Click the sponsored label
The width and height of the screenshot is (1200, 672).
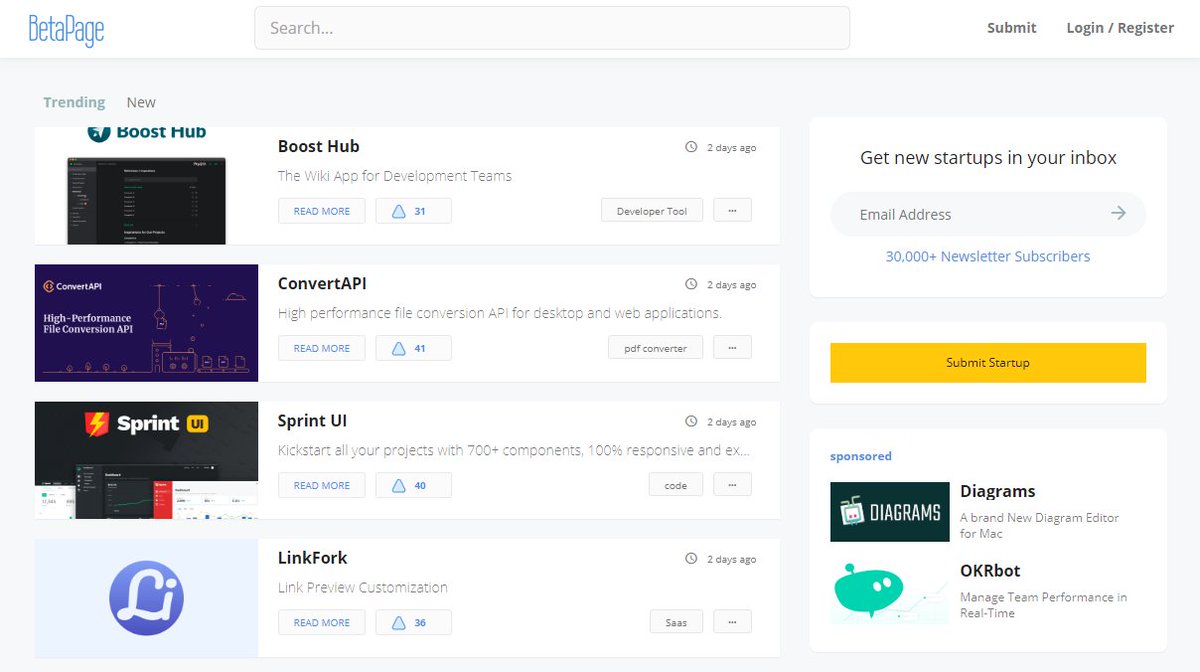click(861, 456)
